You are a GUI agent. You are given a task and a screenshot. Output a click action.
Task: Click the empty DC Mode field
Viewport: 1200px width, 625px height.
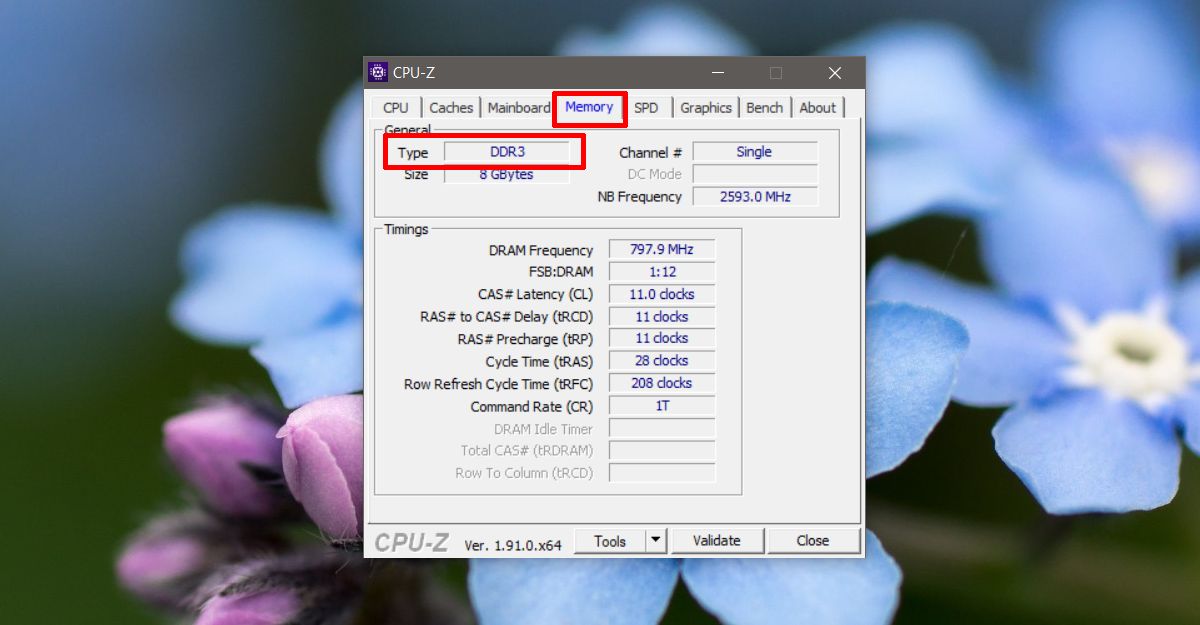coord(755,174)
